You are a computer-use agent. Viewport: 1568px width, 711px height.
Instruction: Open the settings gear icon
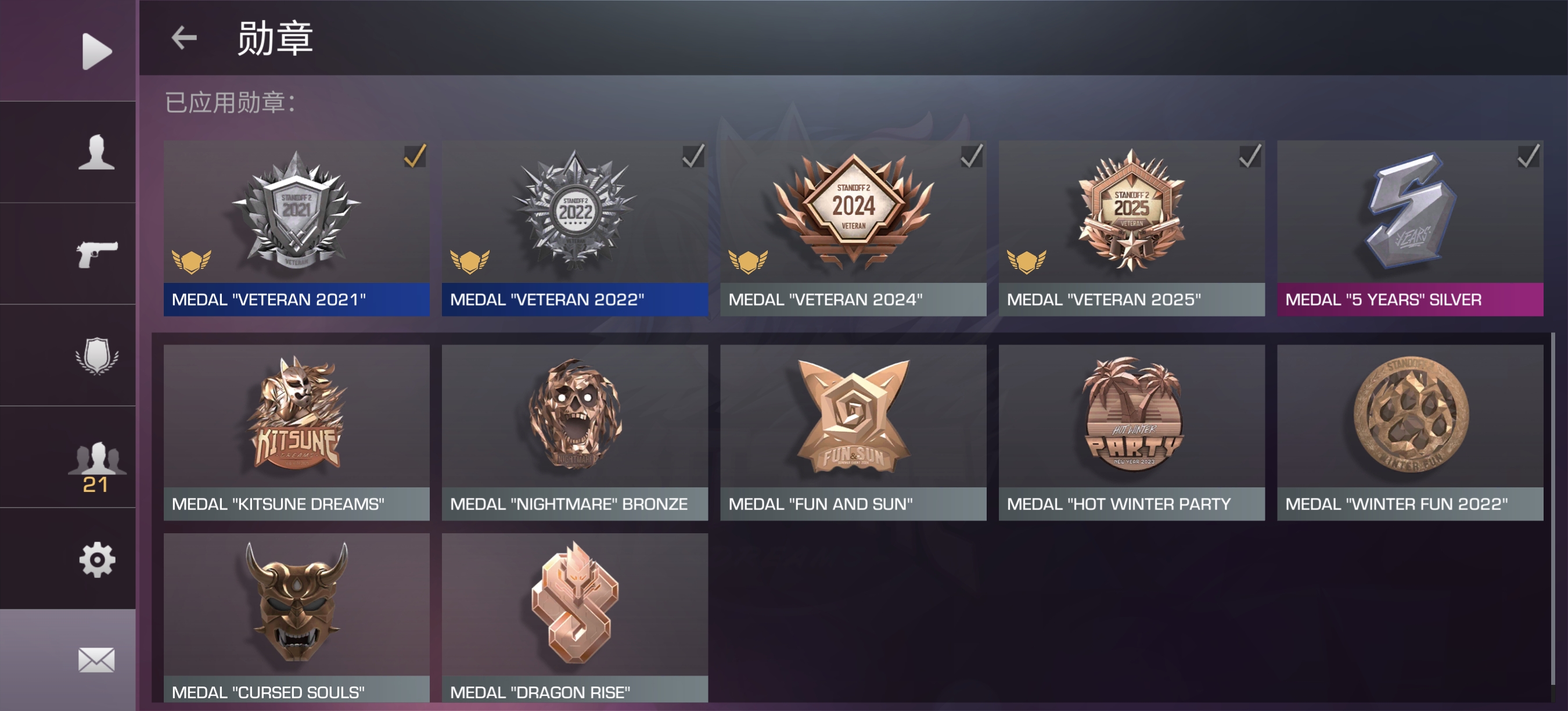coord(97,559)
